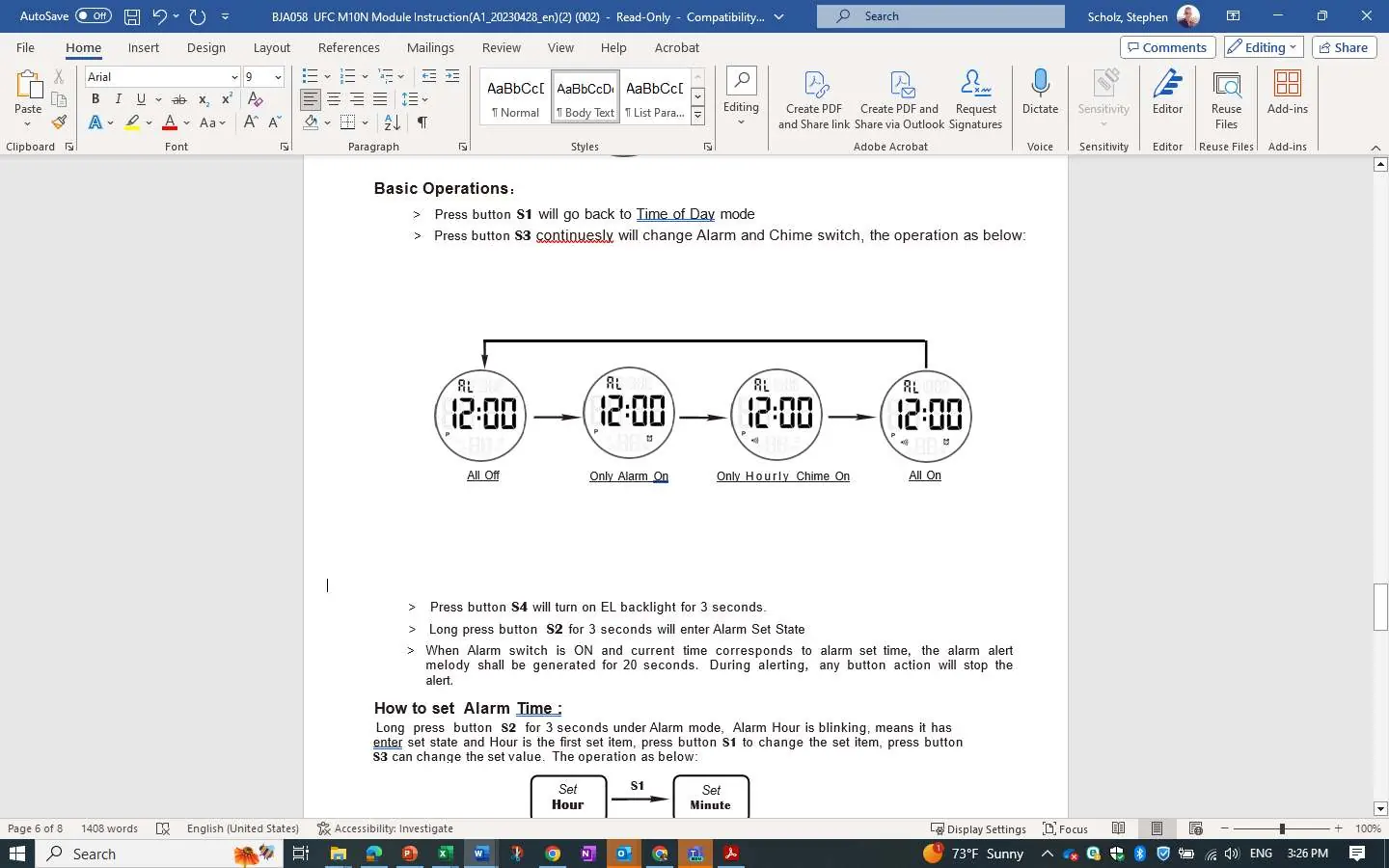
Task: Click Display Settings in status bar
Action: (978, 828)
